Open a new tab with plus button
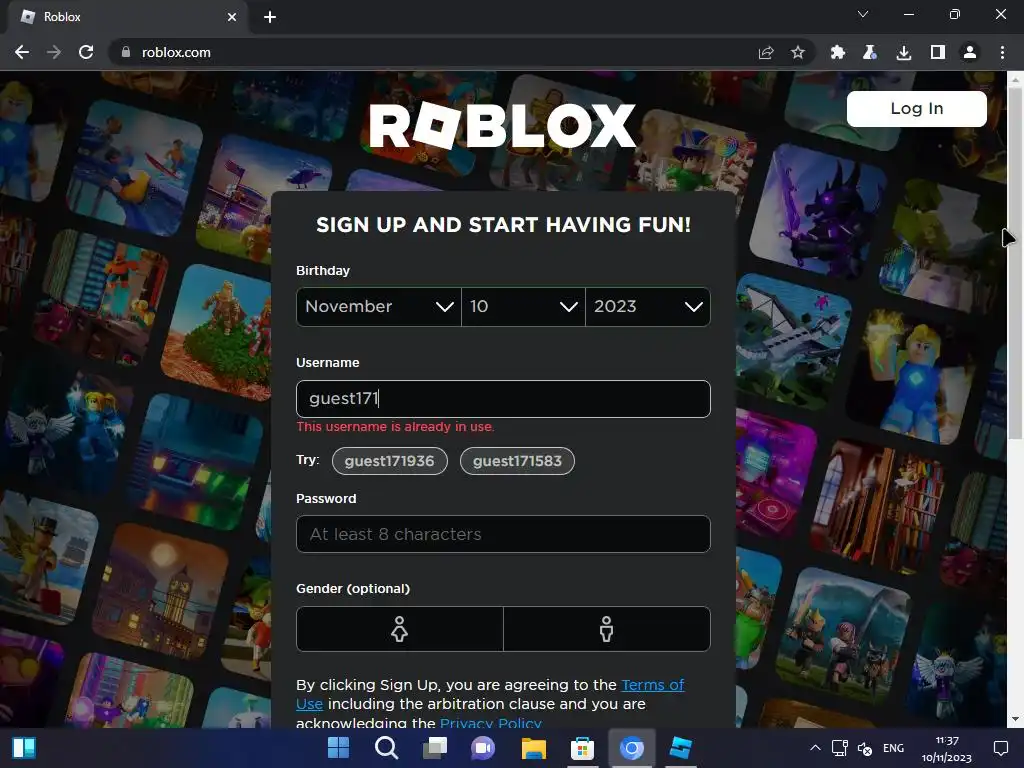Screen dimensions: 1024x768 [270, 17]
